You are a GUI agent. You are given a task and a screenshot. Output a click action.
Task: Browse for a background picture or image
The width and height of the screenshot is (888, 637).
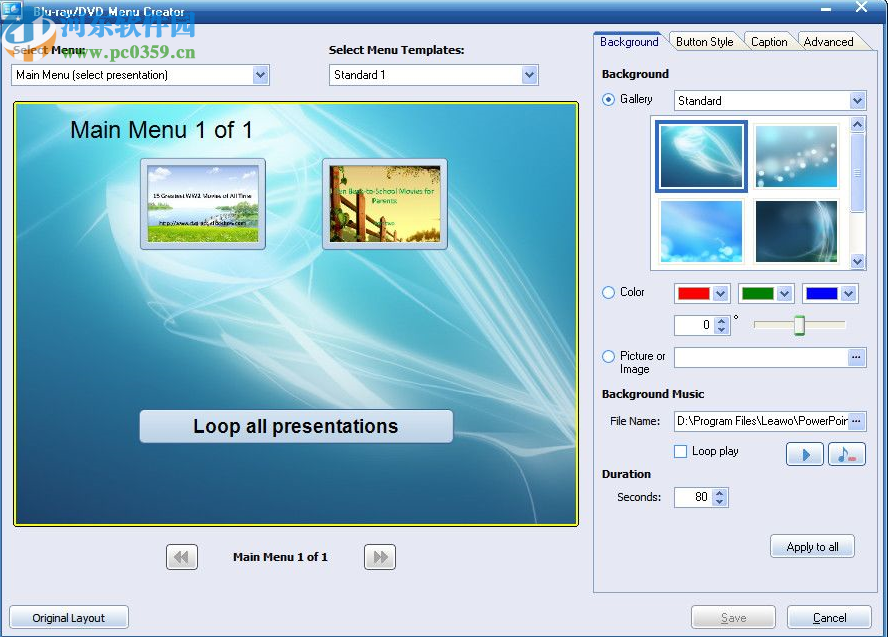click(857, 357)
